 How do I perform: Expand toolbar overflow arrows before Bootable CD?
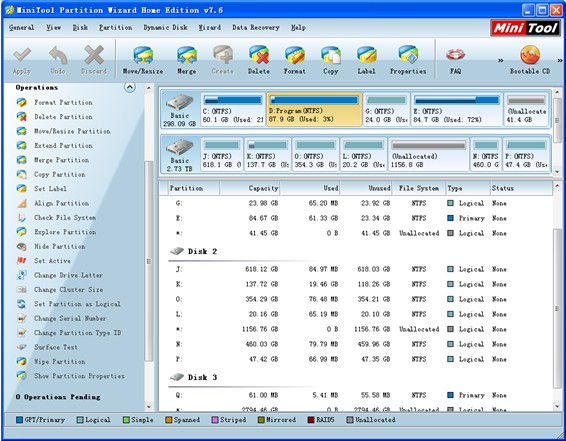click(501, 60)
